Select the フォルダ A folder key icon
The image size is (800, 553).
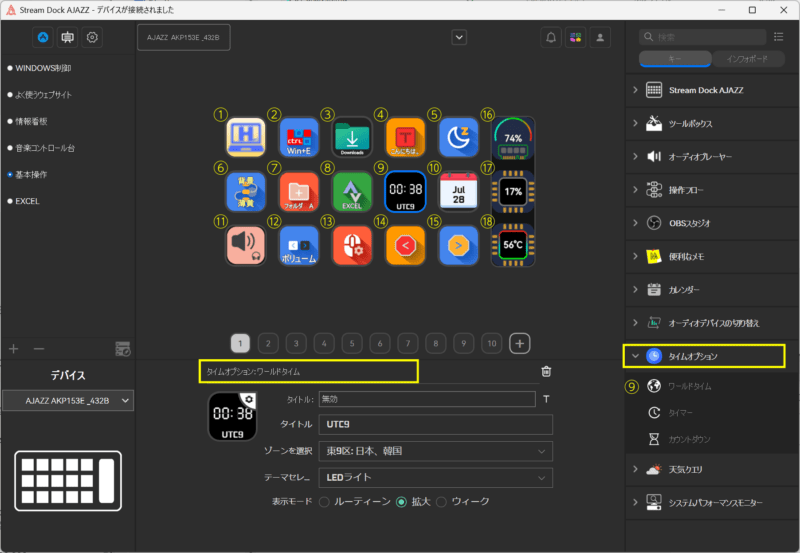pyautogui.click(x=299, y=192)
